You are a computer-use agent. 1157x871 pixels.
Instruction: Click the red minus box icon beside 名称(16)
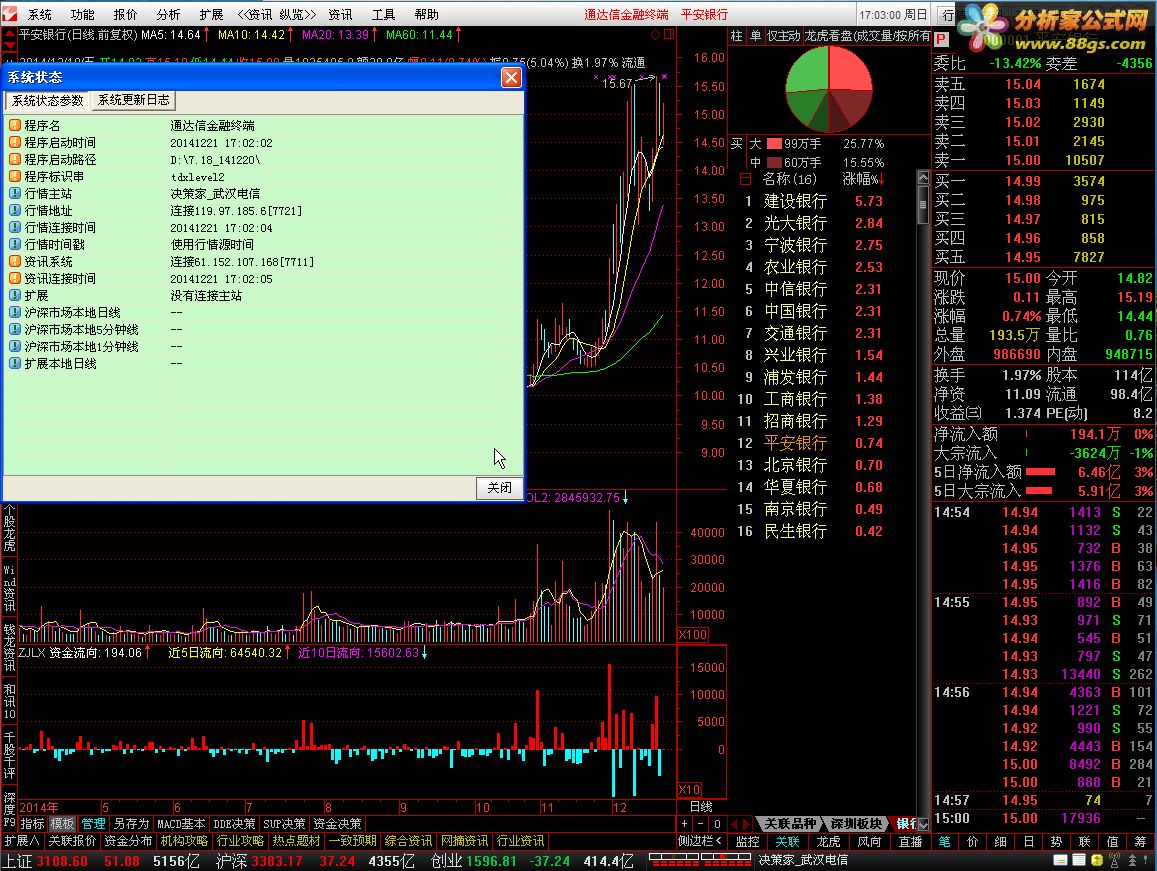tap(745, 179)
